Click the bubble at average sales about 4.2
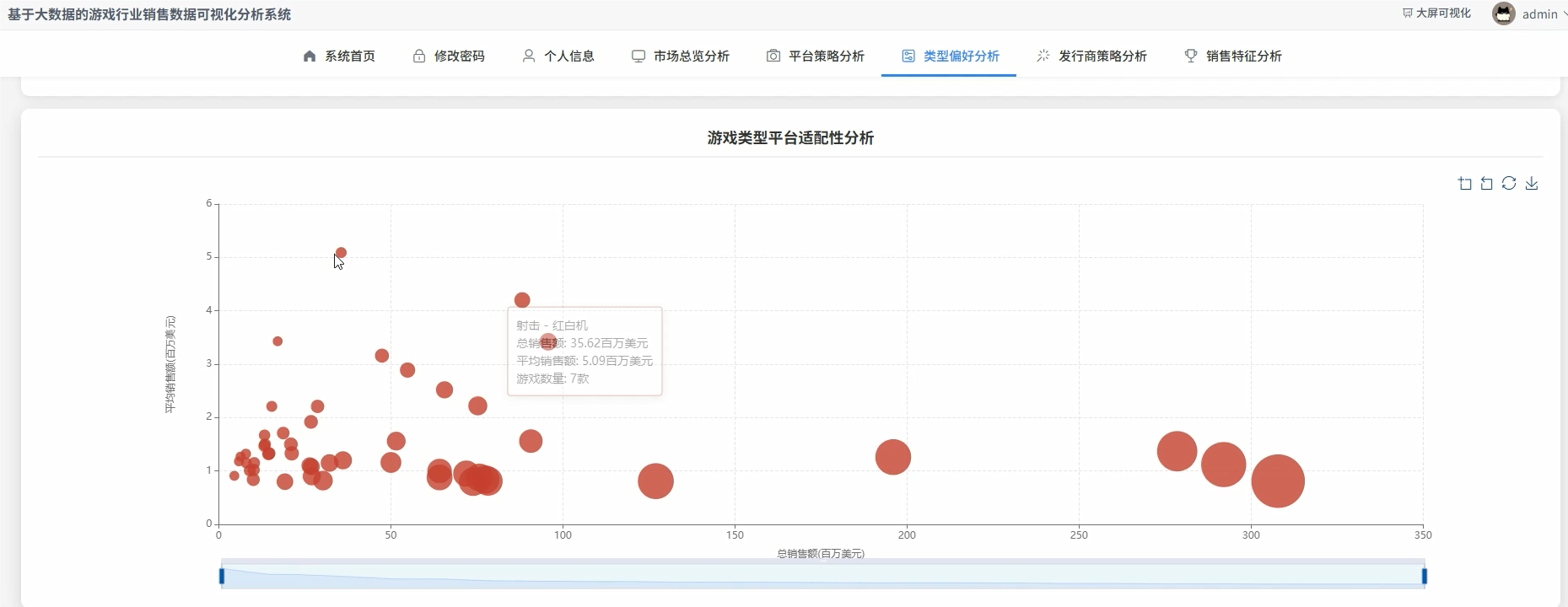Screen dimensions: 1568x607 pyautogui.click(x=522, y=300)
